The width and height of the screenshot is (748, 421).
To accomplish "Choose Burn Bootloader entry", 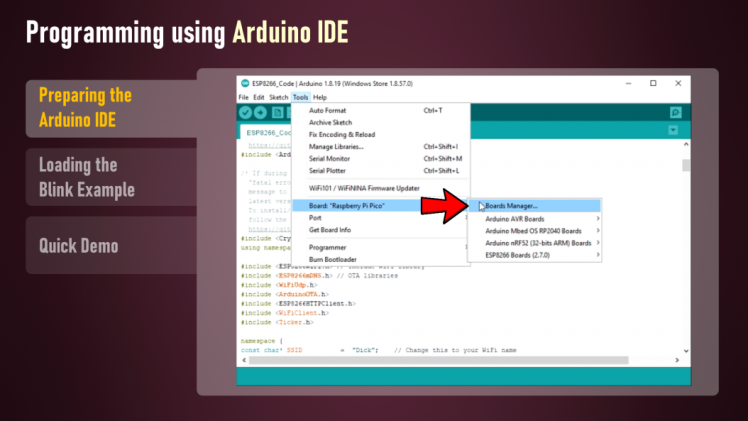I will 381,259.
